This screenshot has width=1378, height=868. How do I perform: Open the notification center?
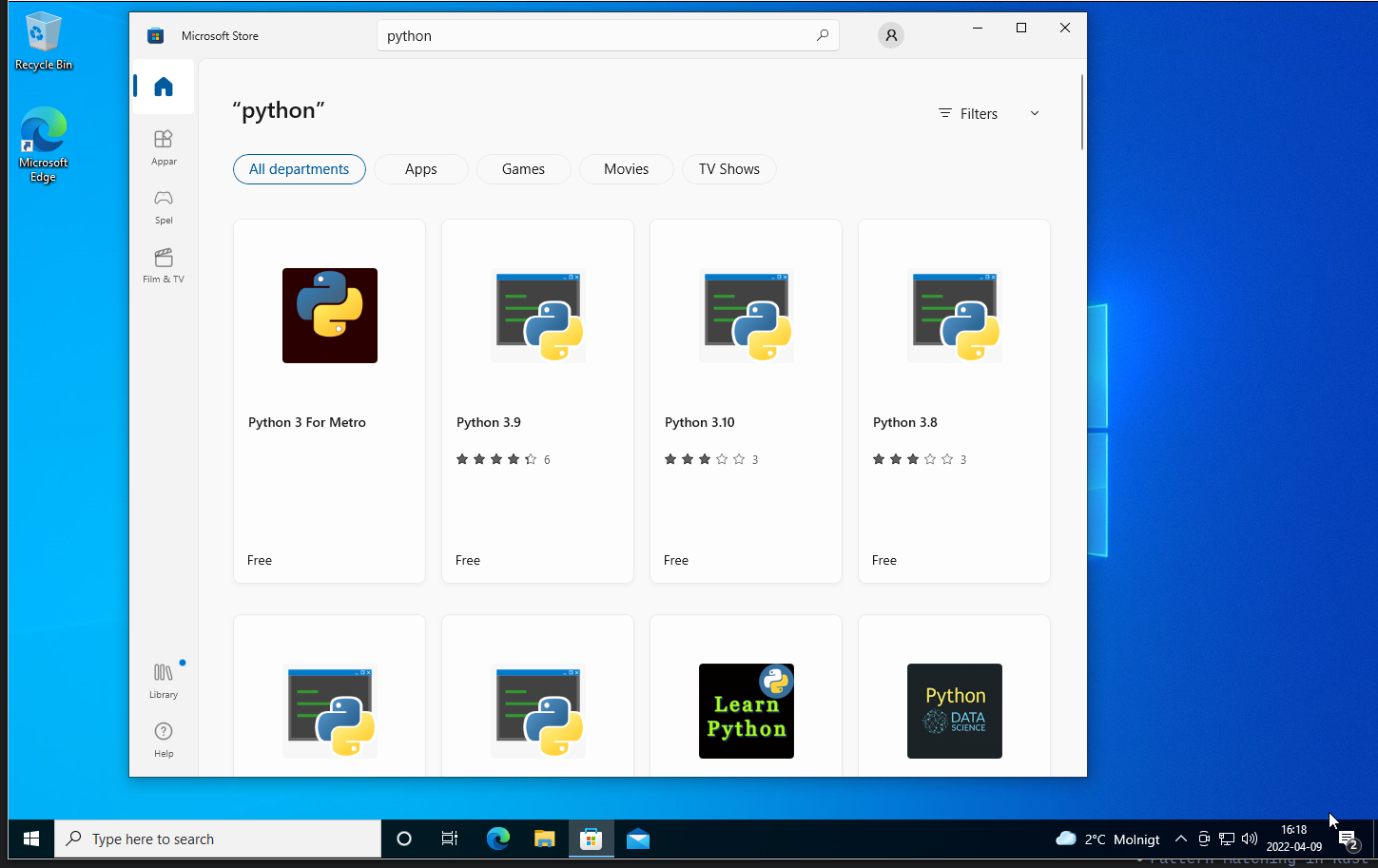1349,839
